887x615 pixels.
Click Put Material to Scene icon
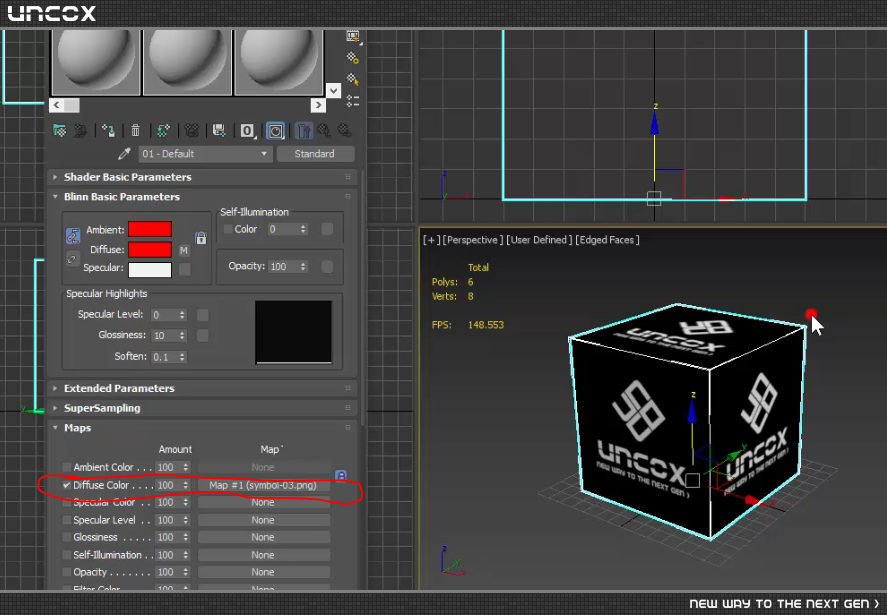(80, 131)
